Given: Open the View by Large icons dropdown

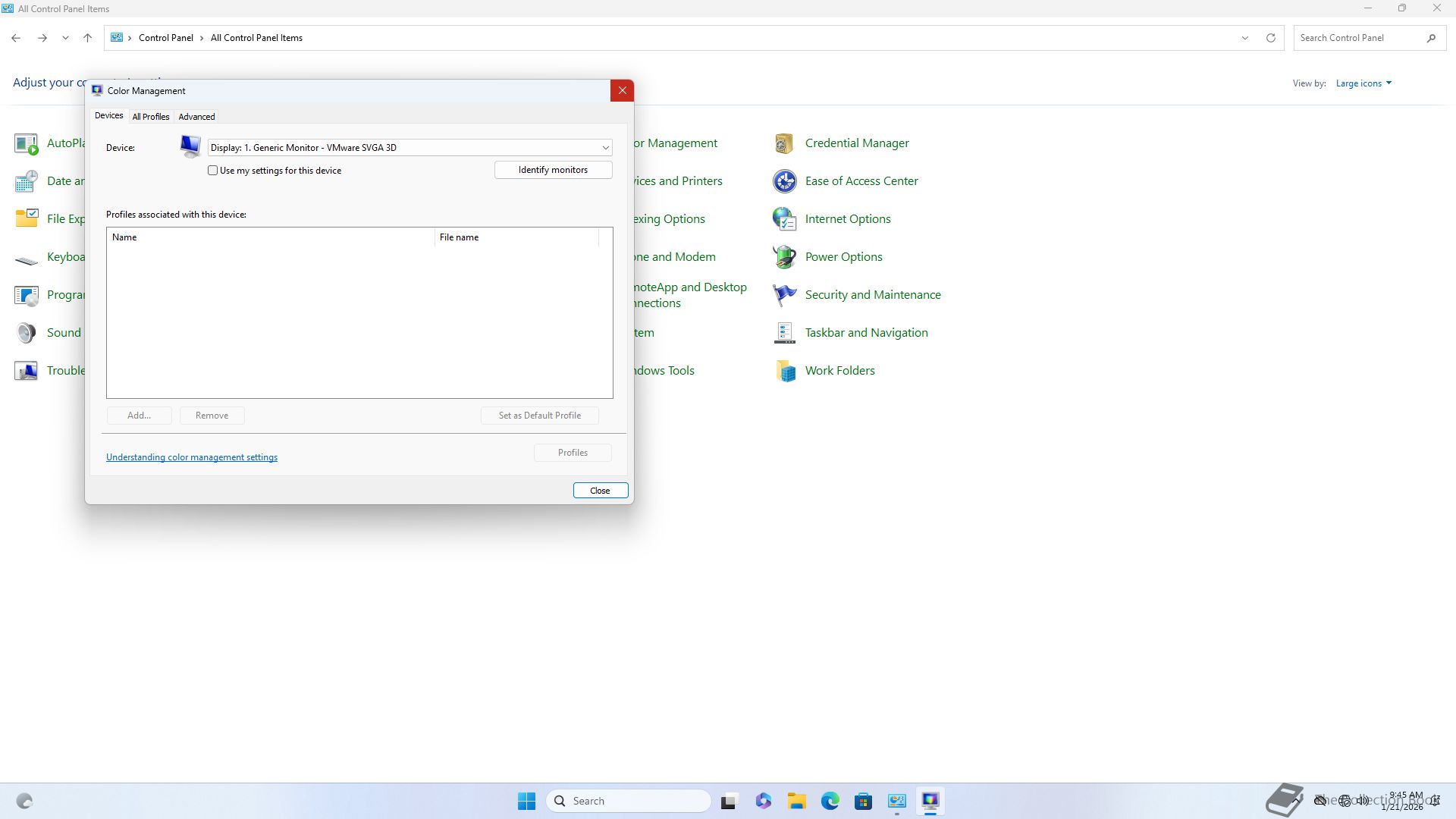Looking at the screenshot, I should point(1363,83).
